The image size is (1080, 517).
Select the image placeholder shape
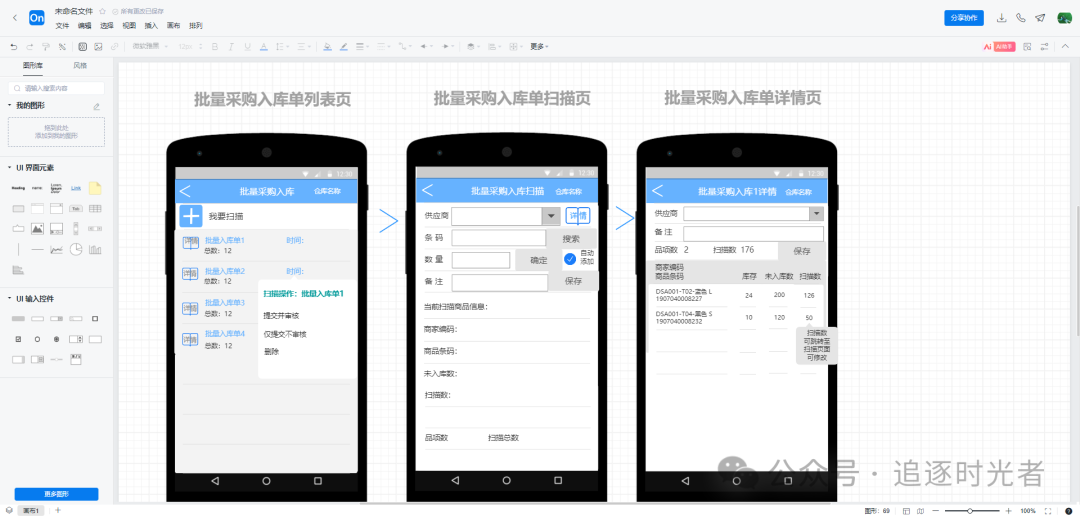[x=37, y=228]
